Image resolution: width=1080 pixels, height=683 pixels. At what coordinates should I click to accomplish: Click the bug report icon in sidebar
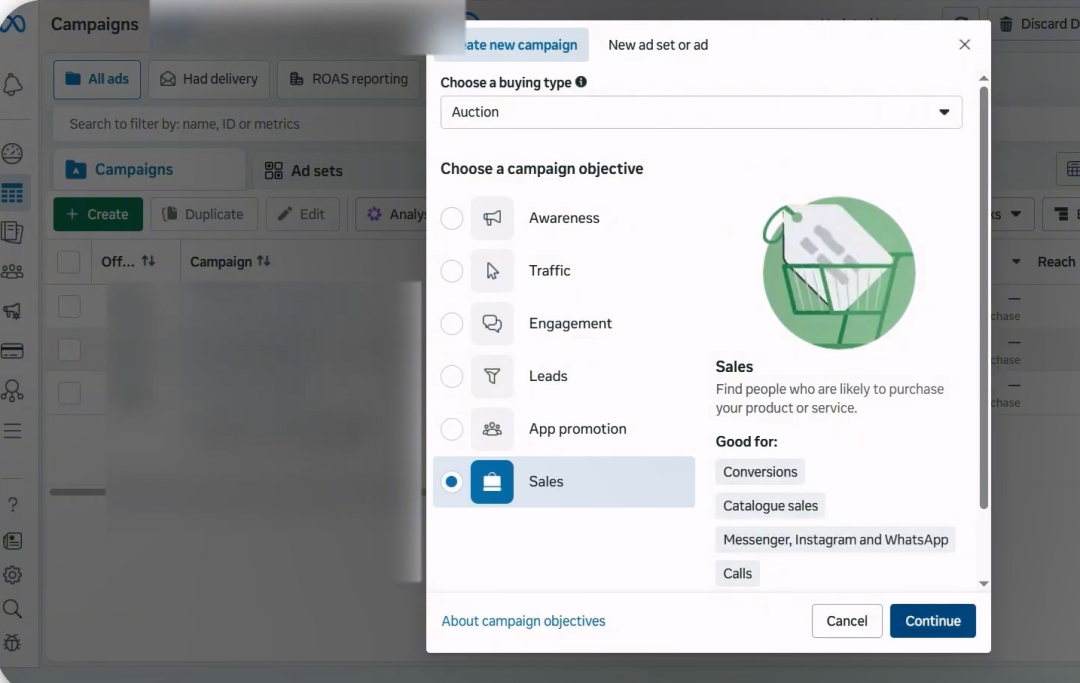[12, 642]
